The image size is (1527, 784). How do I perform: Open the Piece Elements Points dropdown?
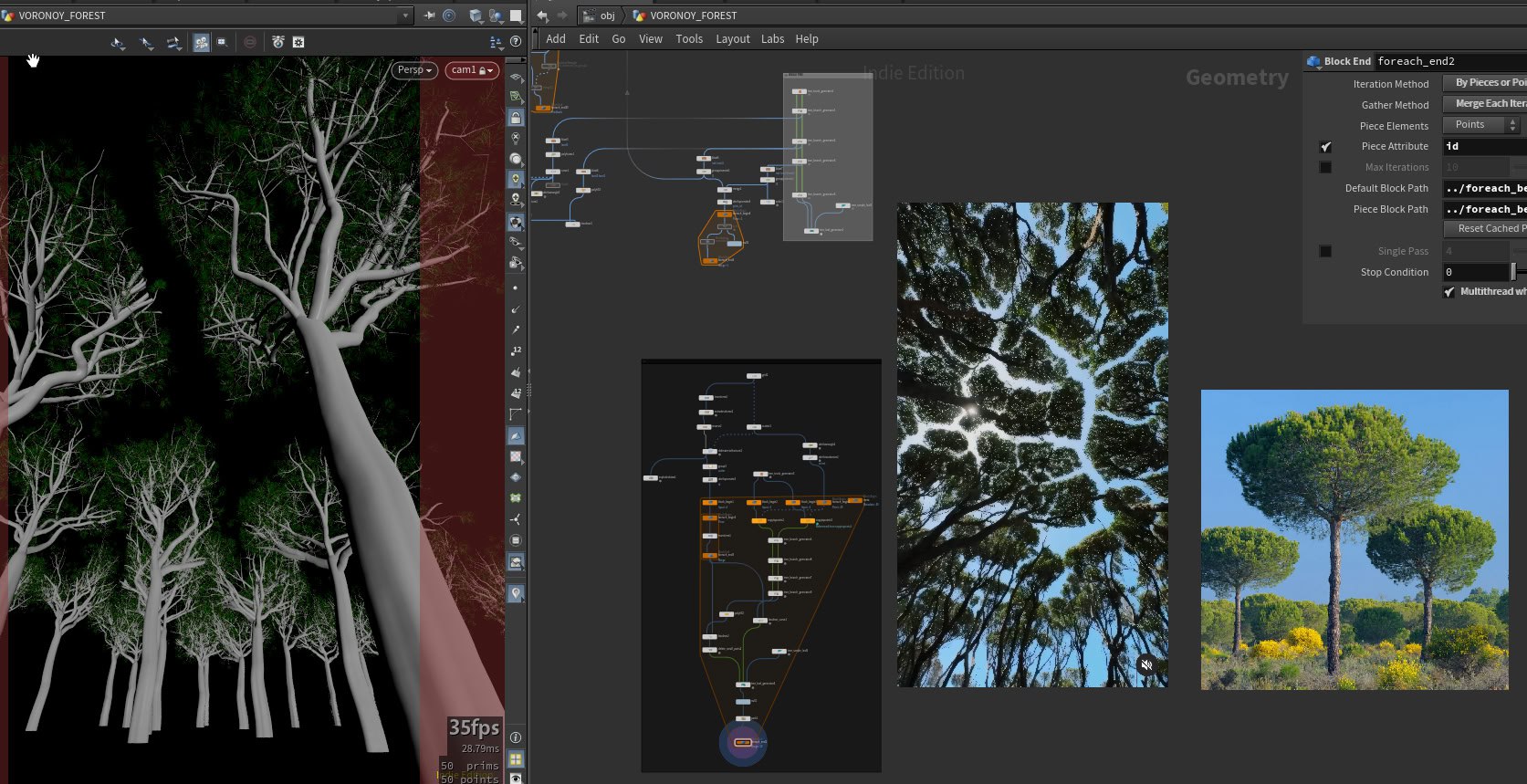click(1480, 125)
